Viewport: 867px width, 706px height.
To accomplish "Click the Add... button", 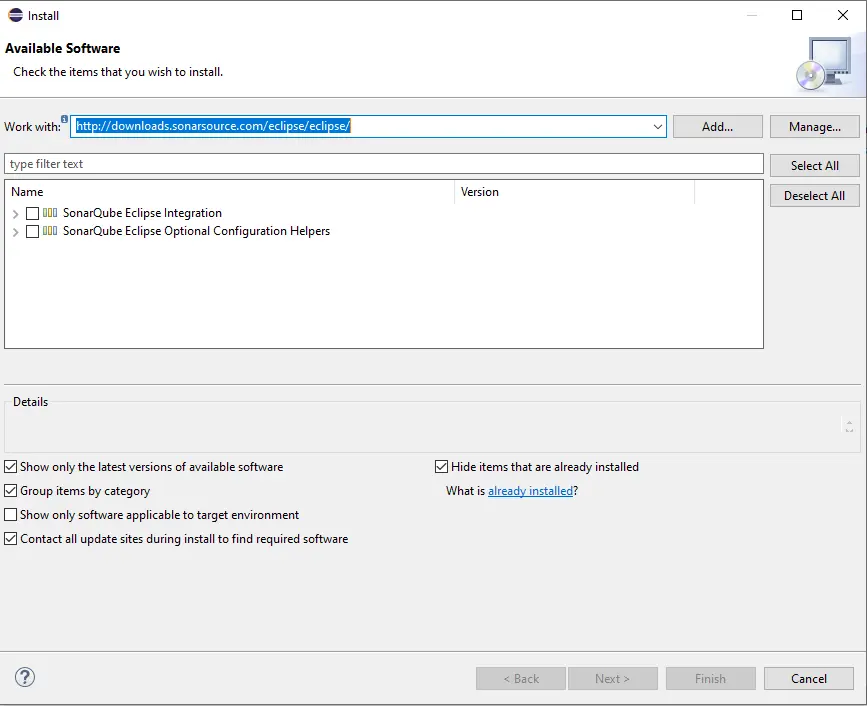I will [718, 127].
